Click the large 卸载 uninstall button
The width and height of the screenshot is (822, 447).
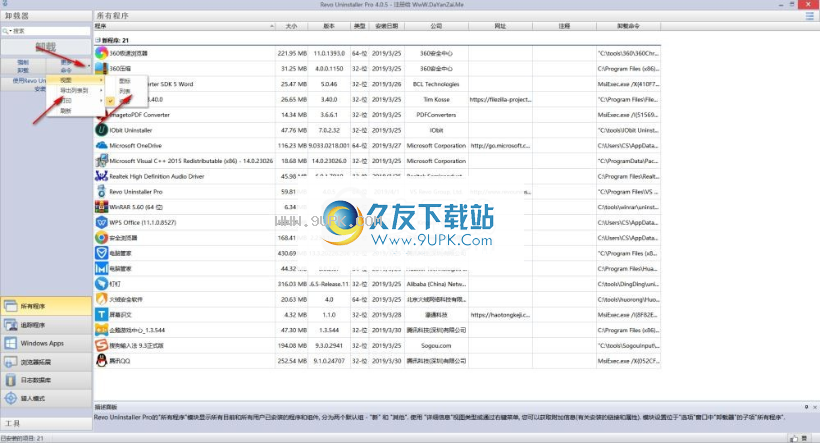[46, 47]
